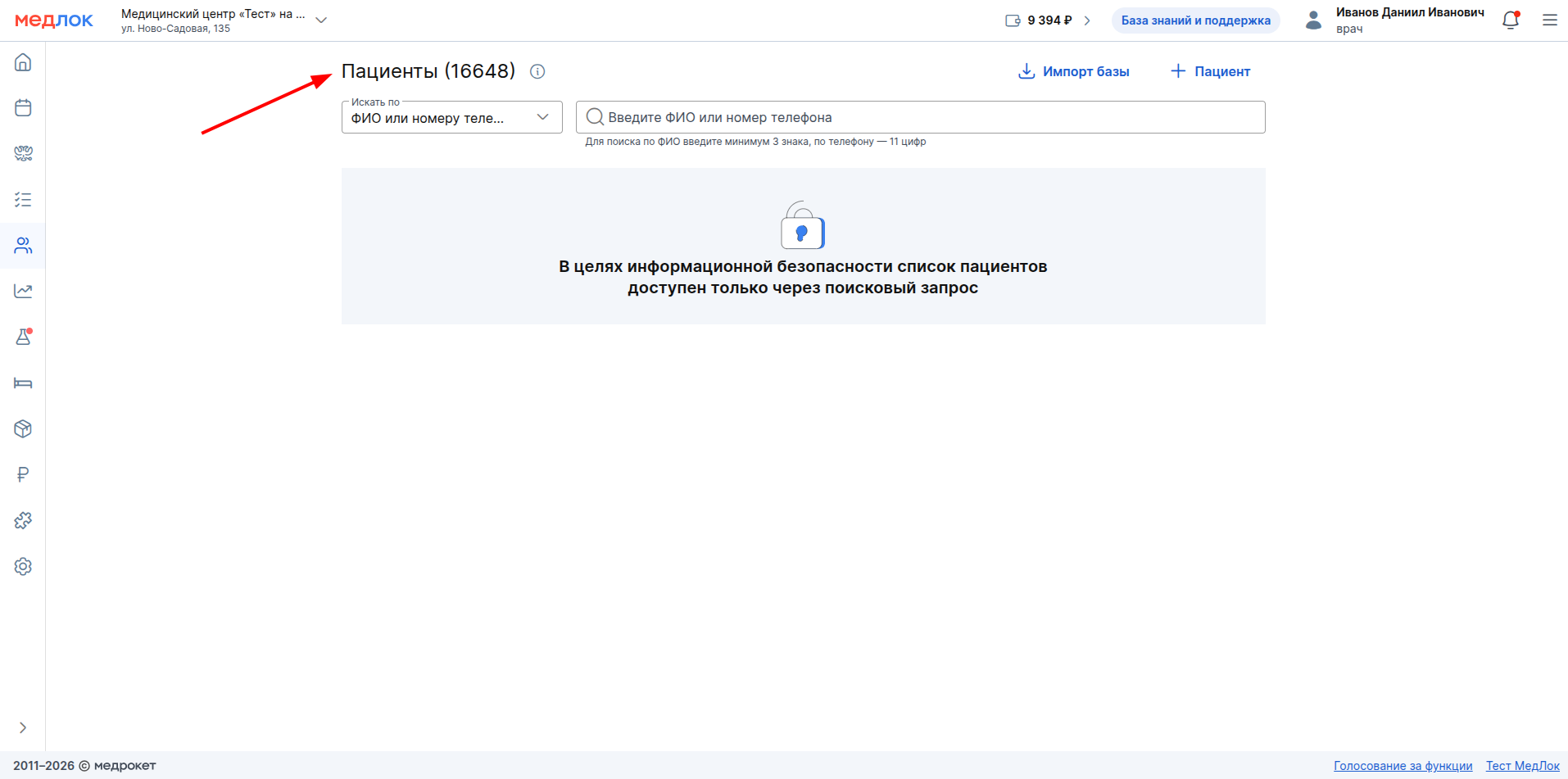Open the puzzle-piece integrations section
The image size is (1568, 779).
coord(23,521)
